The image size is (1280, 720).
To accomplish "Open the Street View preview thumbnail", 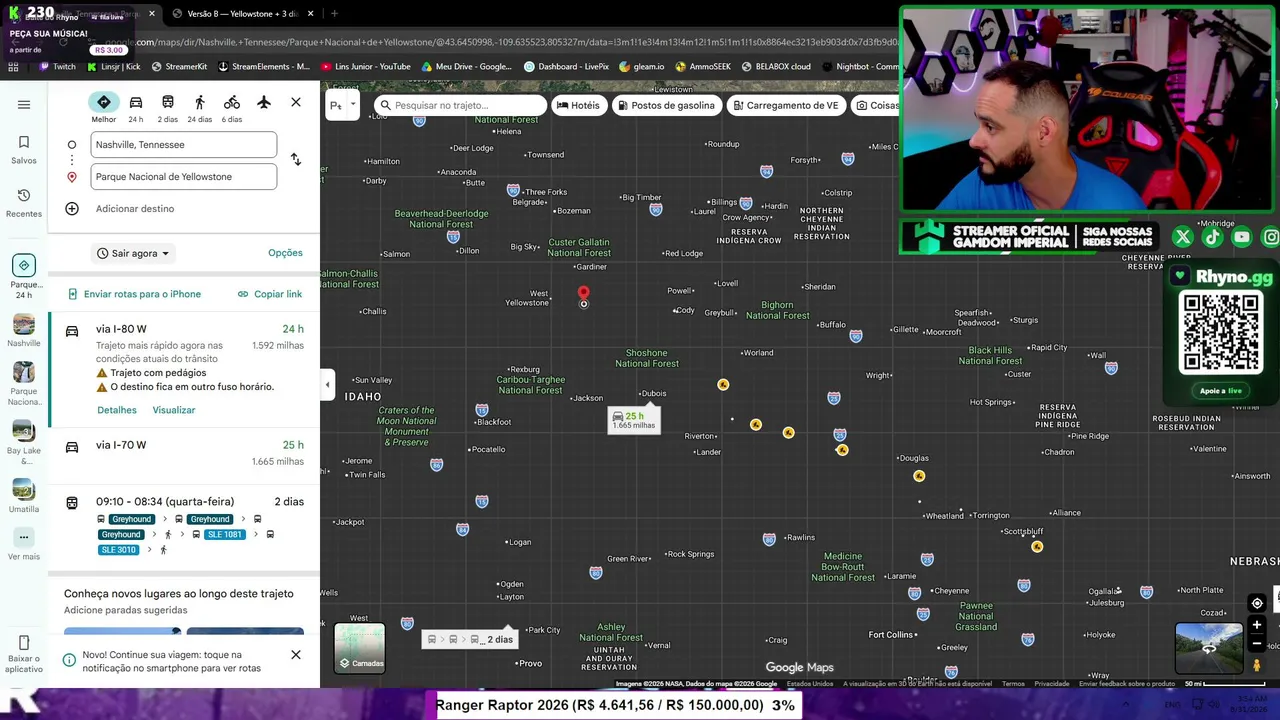I will (x=1208, y=648).
